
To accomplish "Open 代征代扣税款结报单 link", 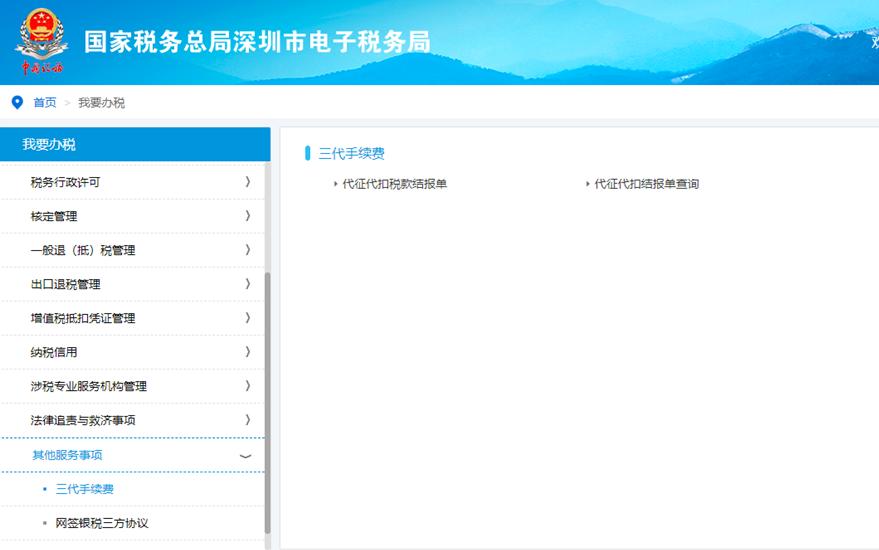I will 394,184.
